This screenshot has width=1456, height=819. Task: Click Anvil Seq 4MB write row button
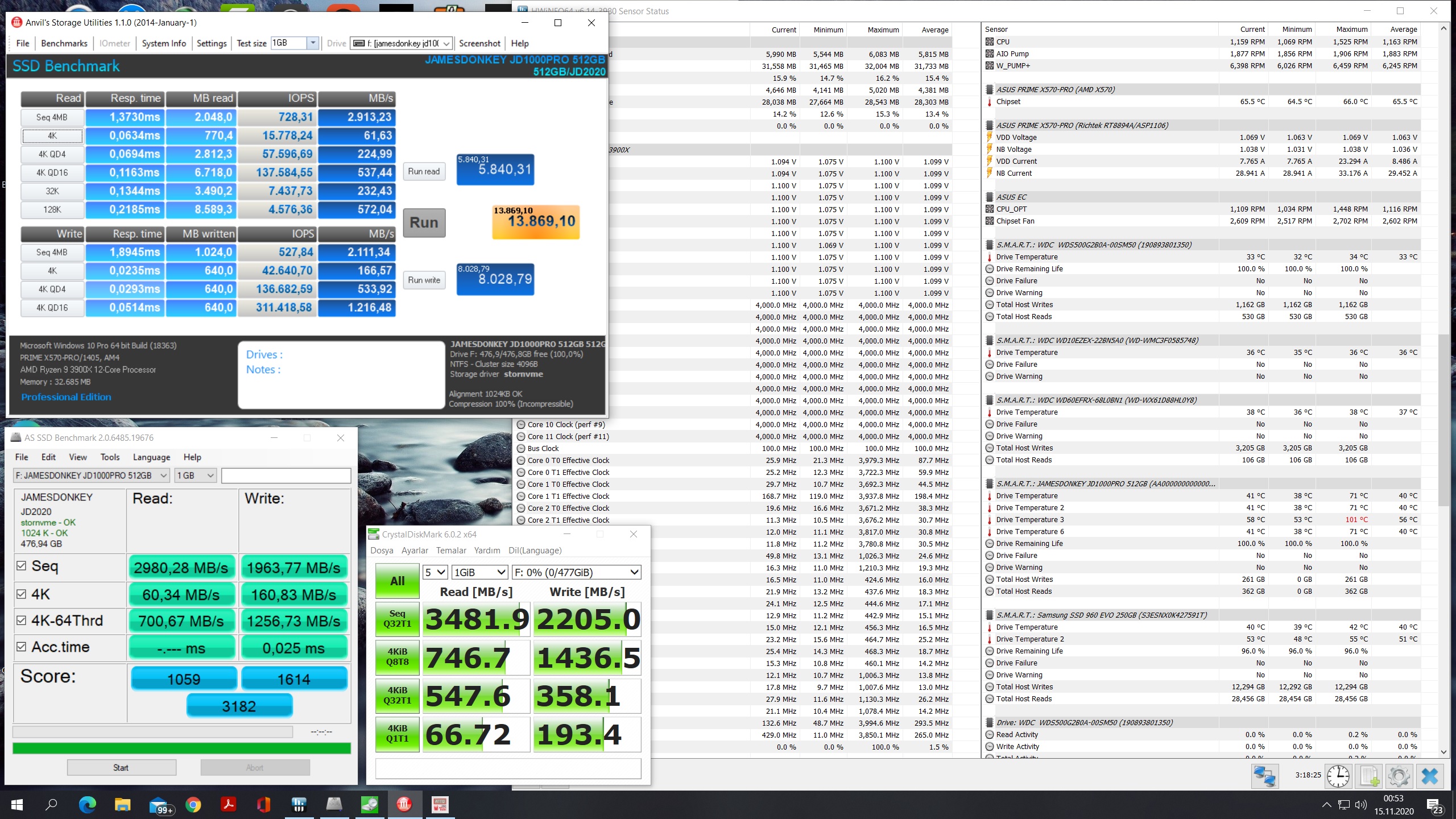point(52,253)
